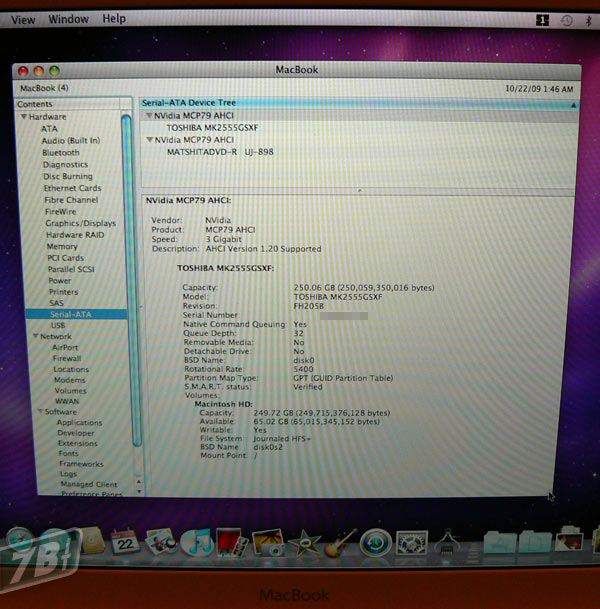Open Safari from the Dock
600x609 pixels.
[19, 541]
